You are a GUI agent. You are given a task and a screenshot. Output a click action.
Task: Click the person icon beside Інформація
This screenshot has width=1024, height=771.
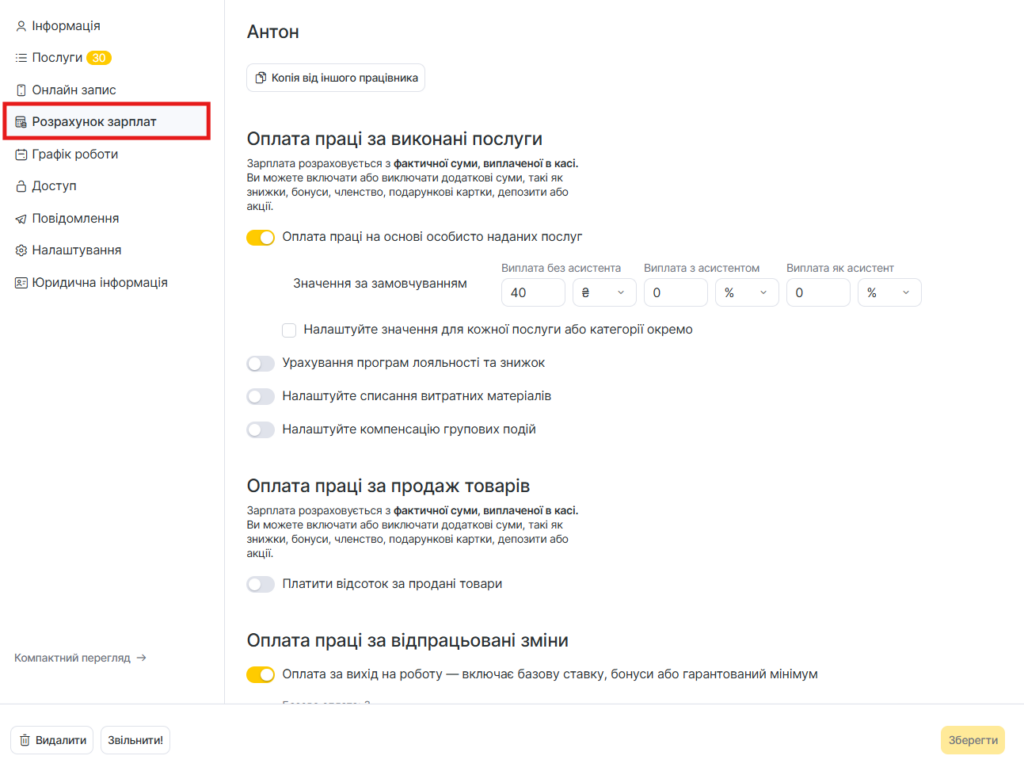point(21,26)
